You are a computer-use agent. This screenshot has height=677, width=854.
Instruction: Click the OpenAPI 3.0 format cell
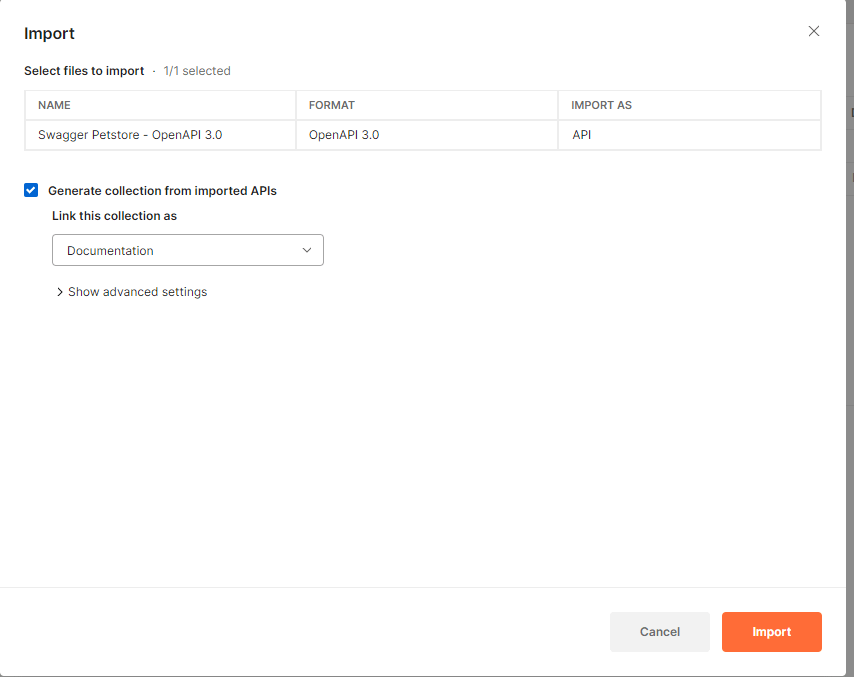[344, 135]
